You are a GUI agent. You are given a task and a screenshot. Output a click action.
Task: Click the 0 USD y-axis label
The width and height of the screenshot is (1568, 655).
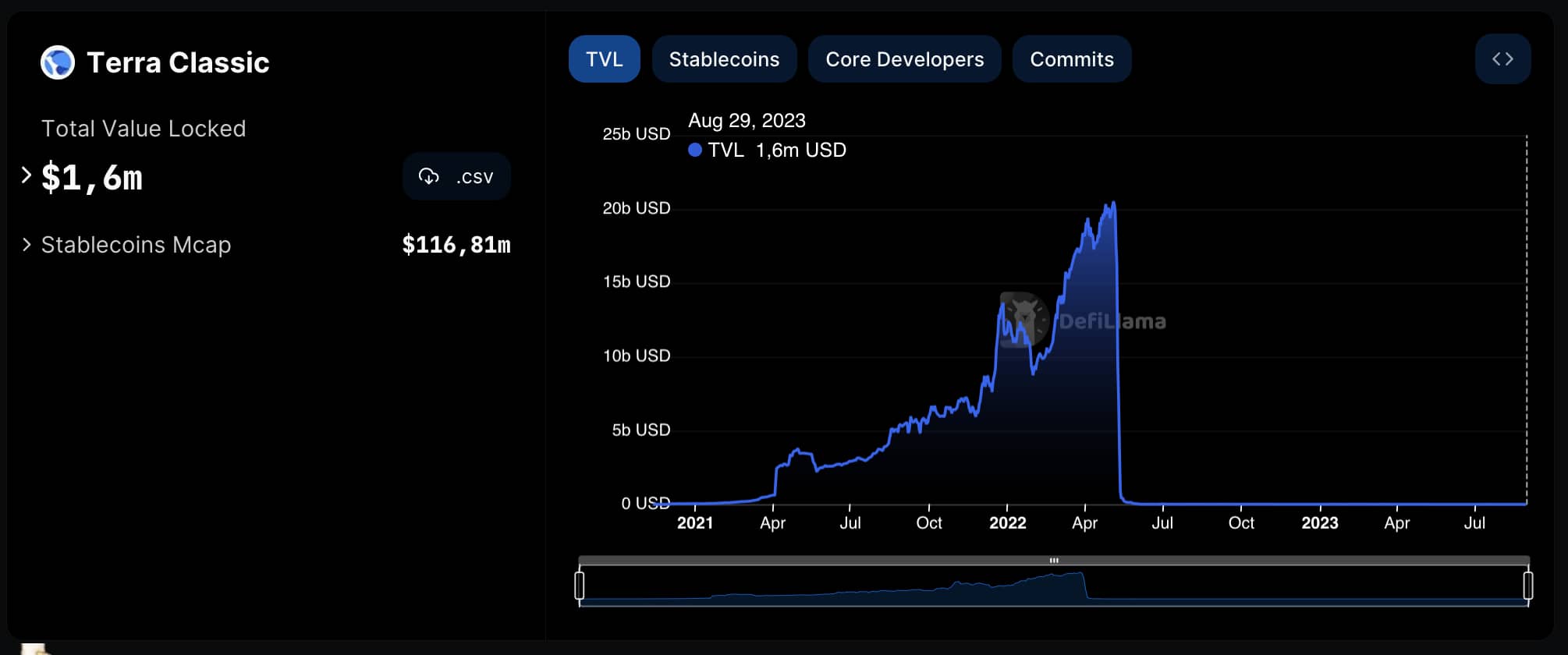646,503
